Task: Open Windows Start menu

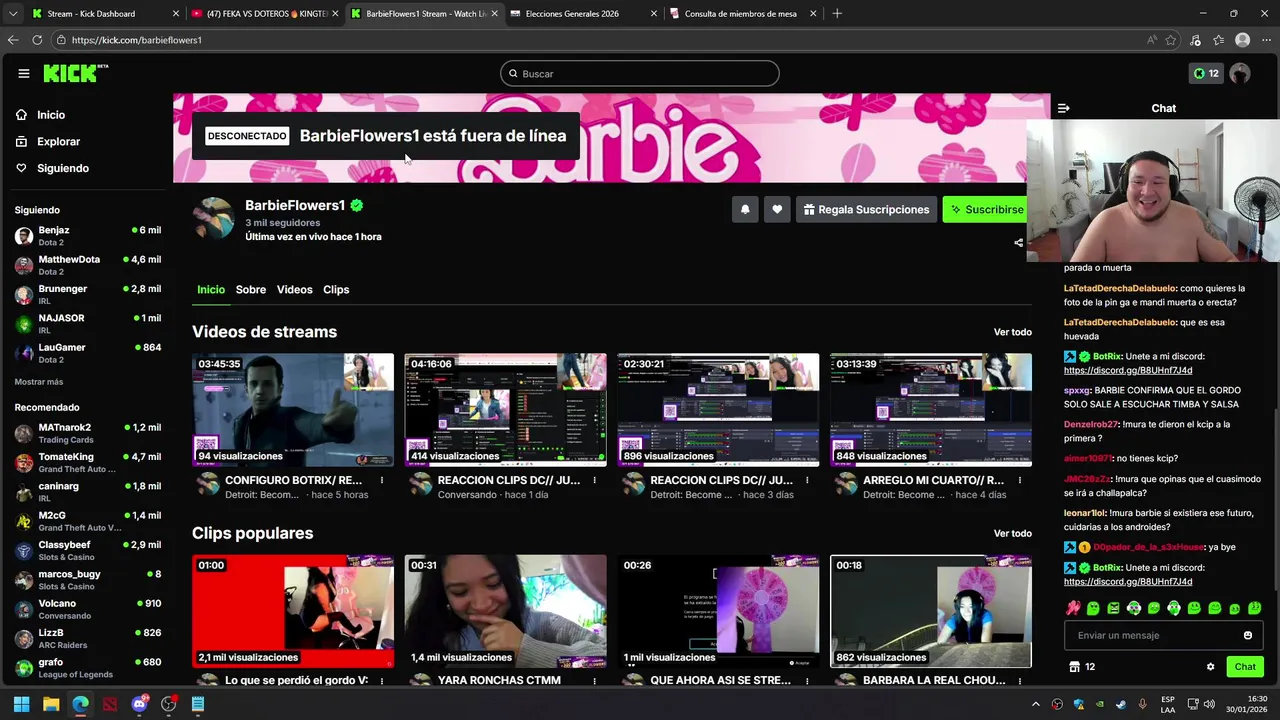Action: click(21, 704)
